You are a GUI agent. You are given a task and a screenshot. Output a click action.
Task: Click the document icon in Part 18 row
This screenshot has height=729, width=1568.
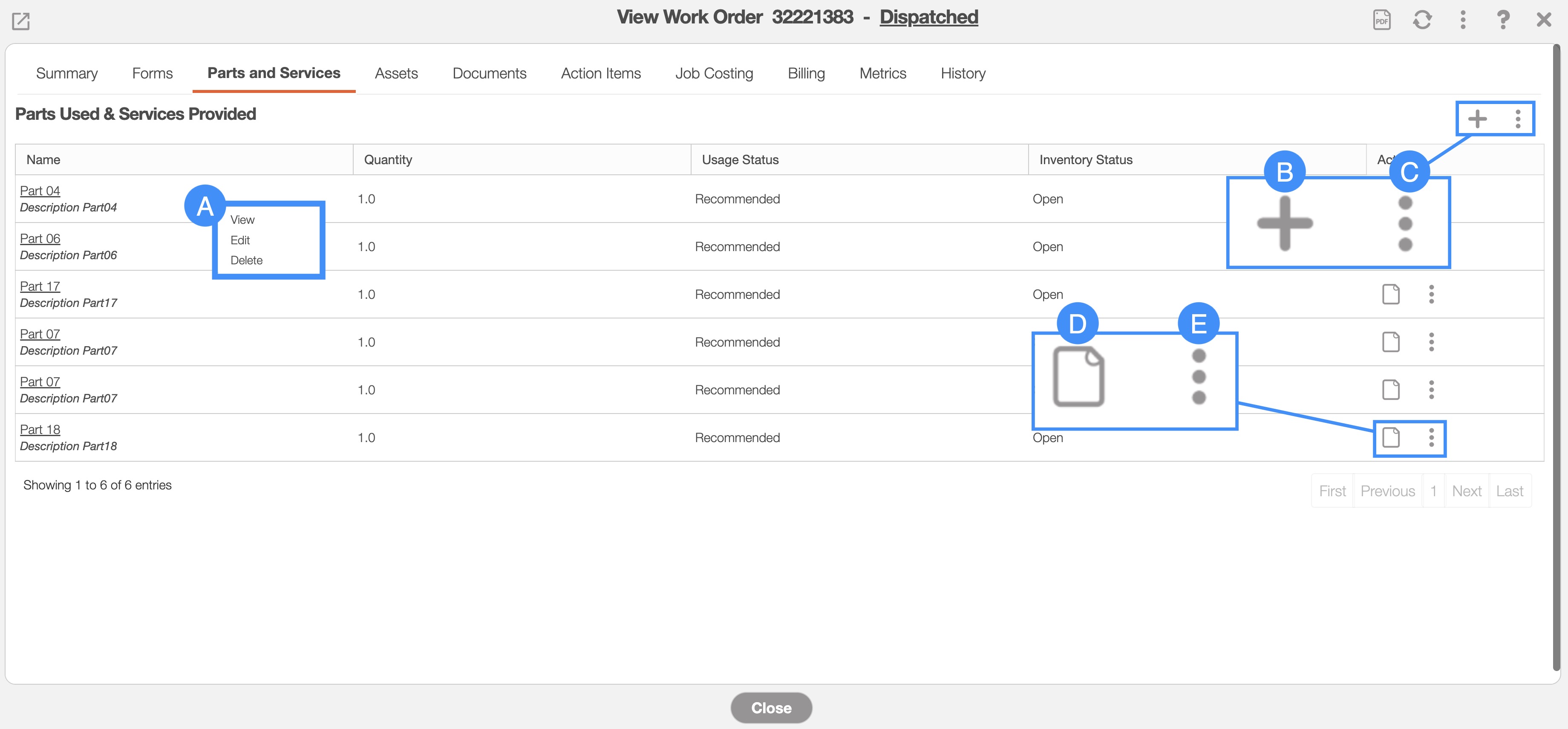[x=1391, y=437]
